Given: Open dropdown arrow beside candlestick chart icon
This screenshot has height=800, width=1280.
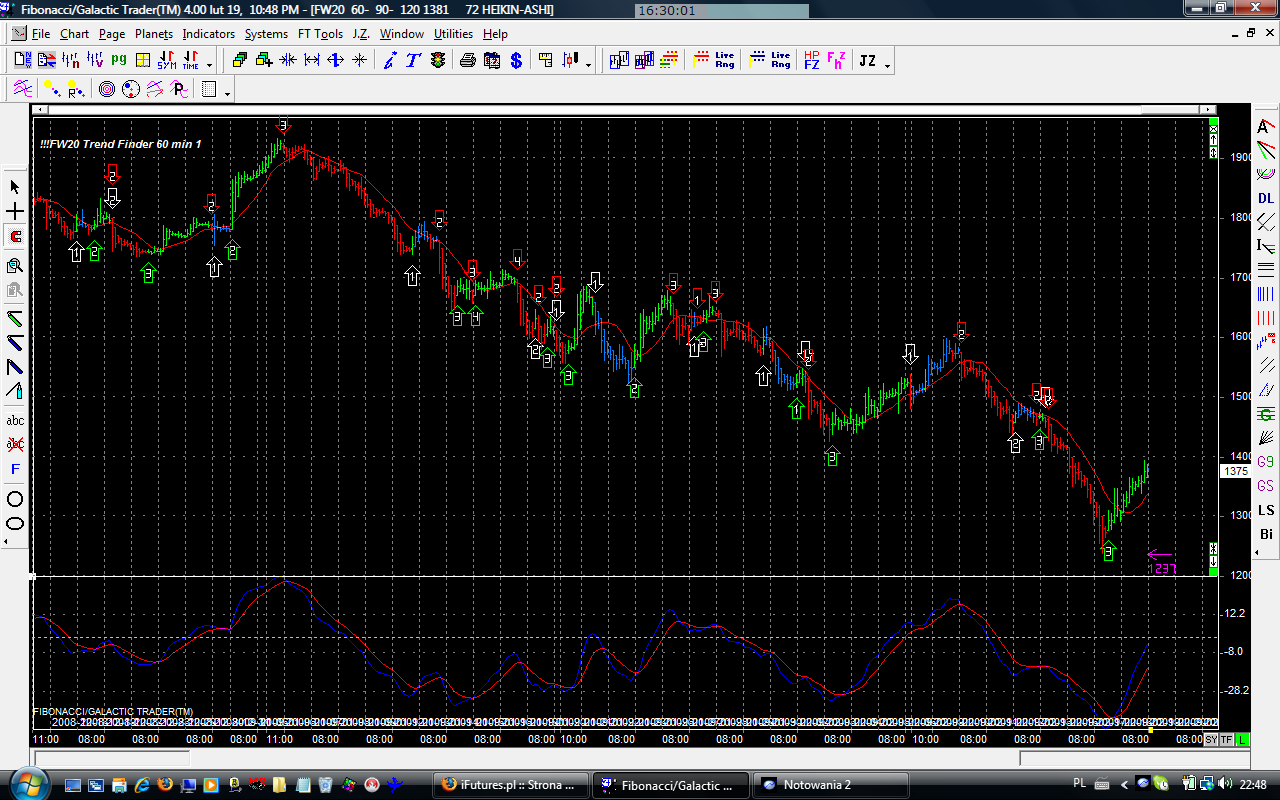Looking at the screenshot, I should (x=588, y=63).
